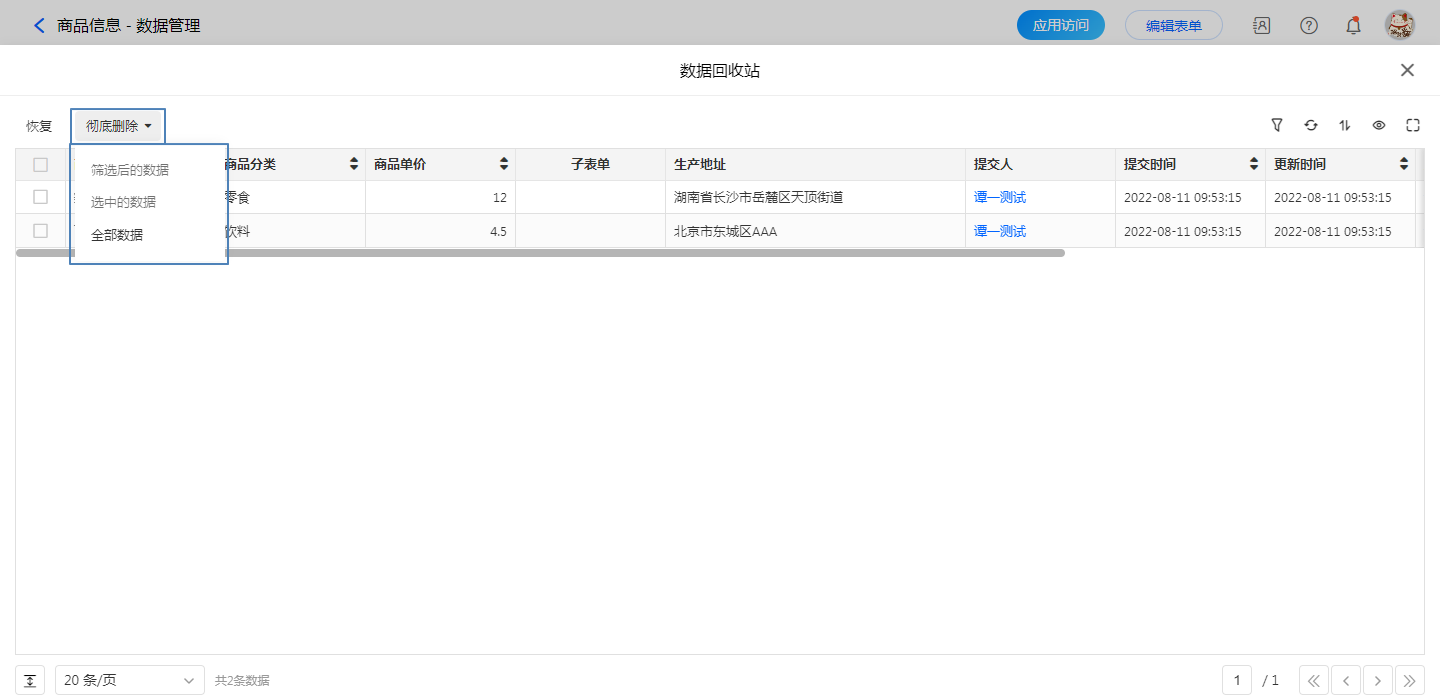Open the contacts book icon in header
This screenshot has height=700, width=1440.
click(x=1262, y=26)
